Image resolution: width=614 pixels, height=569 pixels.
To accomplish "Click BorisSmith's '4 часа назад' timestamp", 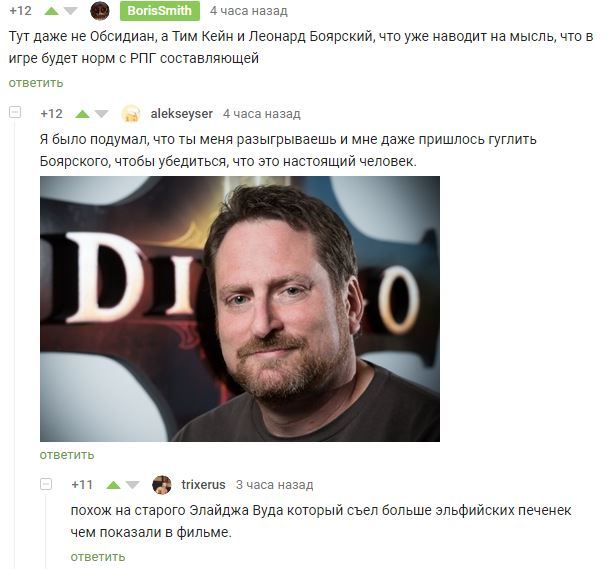I will coord(249,11).
